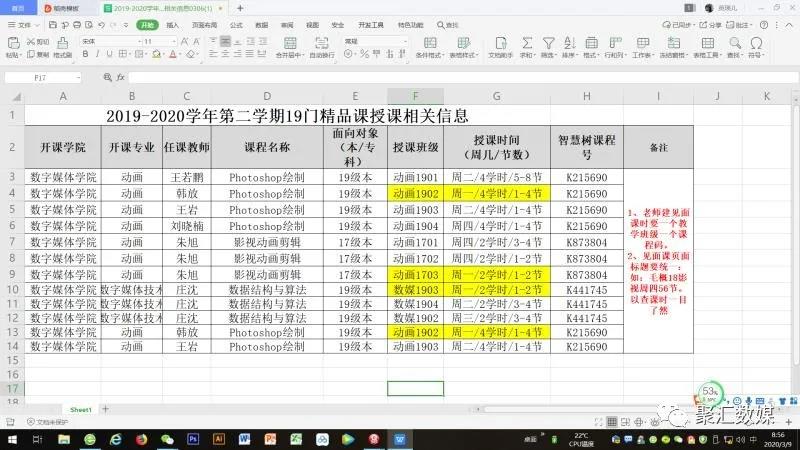Click the Paste (粘贴) icon
Viewport: 800px width, 450px height.
[13, 47]
